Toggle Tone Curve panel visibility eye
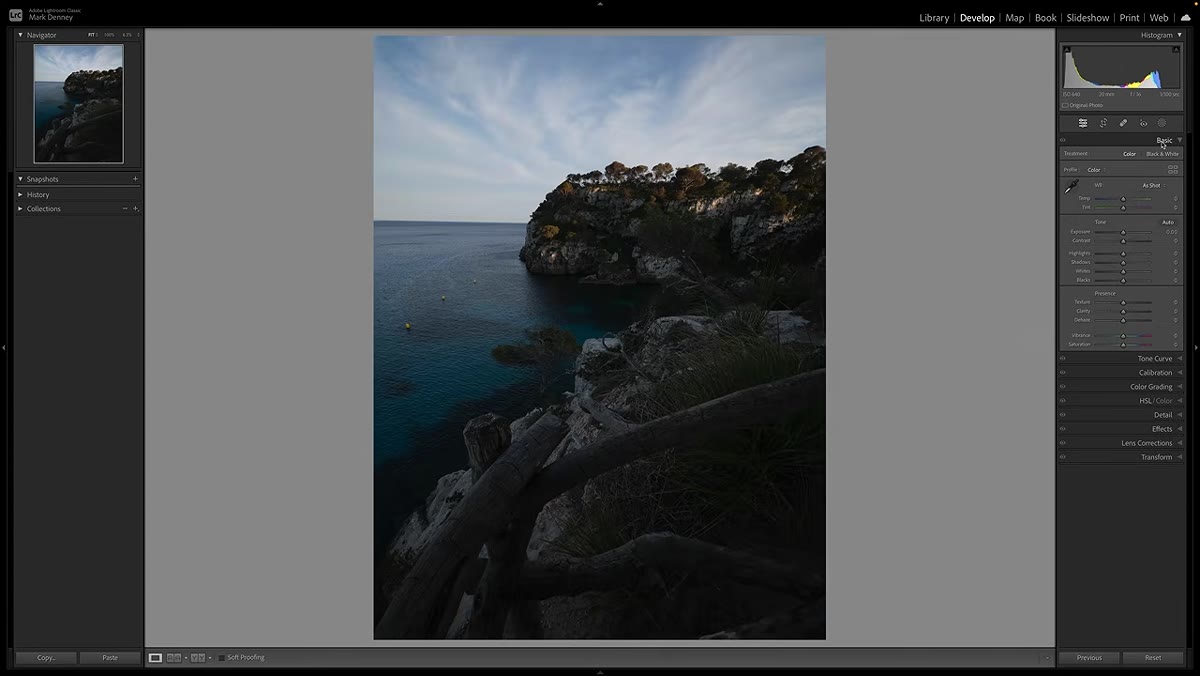Screen dimensions: 1200x676 click(x=1063, y=358)
